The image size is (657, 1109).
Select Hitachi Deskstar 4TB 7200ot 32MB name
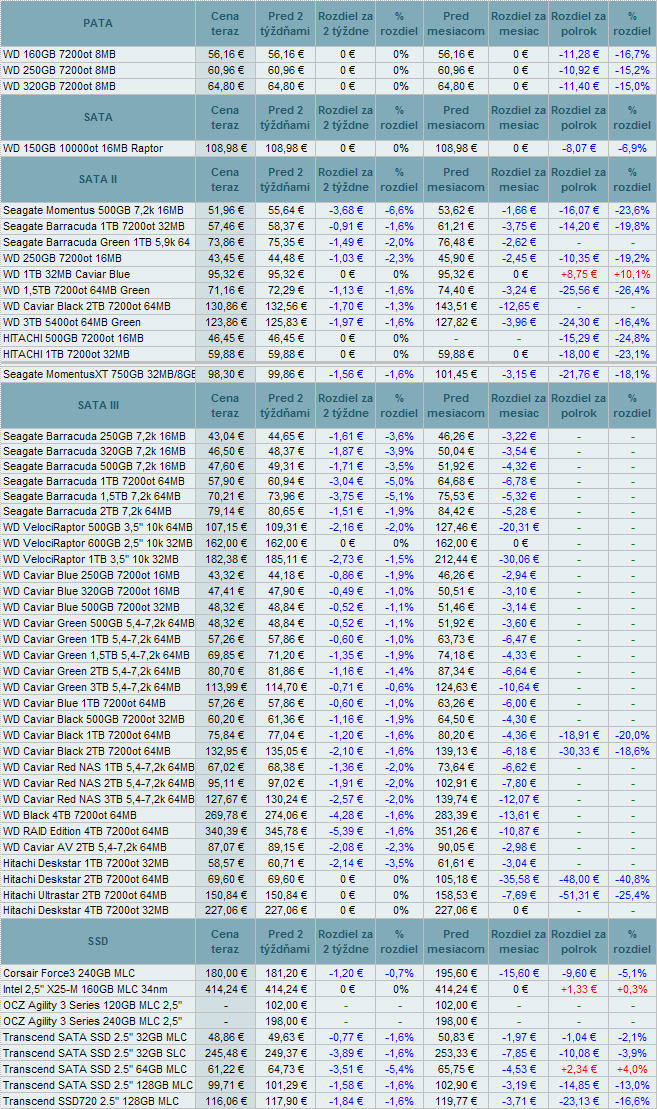coord(86,911)
